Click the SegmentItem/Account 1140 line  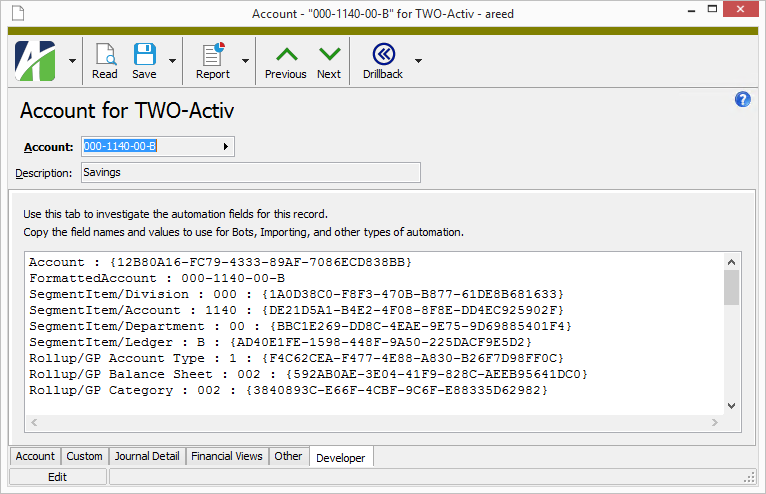[297, 311]
